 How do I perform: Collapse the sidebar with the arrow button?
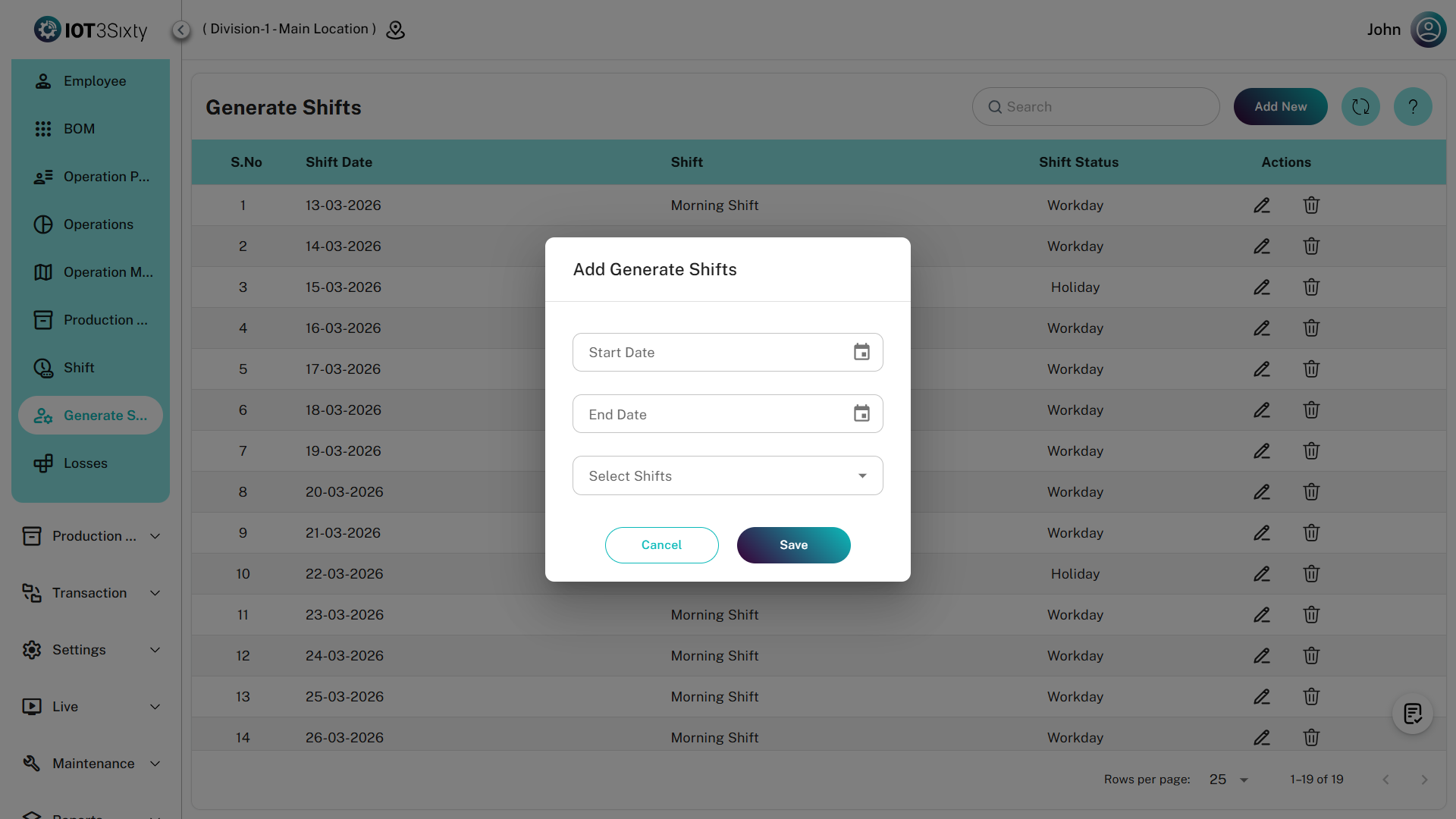tap(180, 30)
